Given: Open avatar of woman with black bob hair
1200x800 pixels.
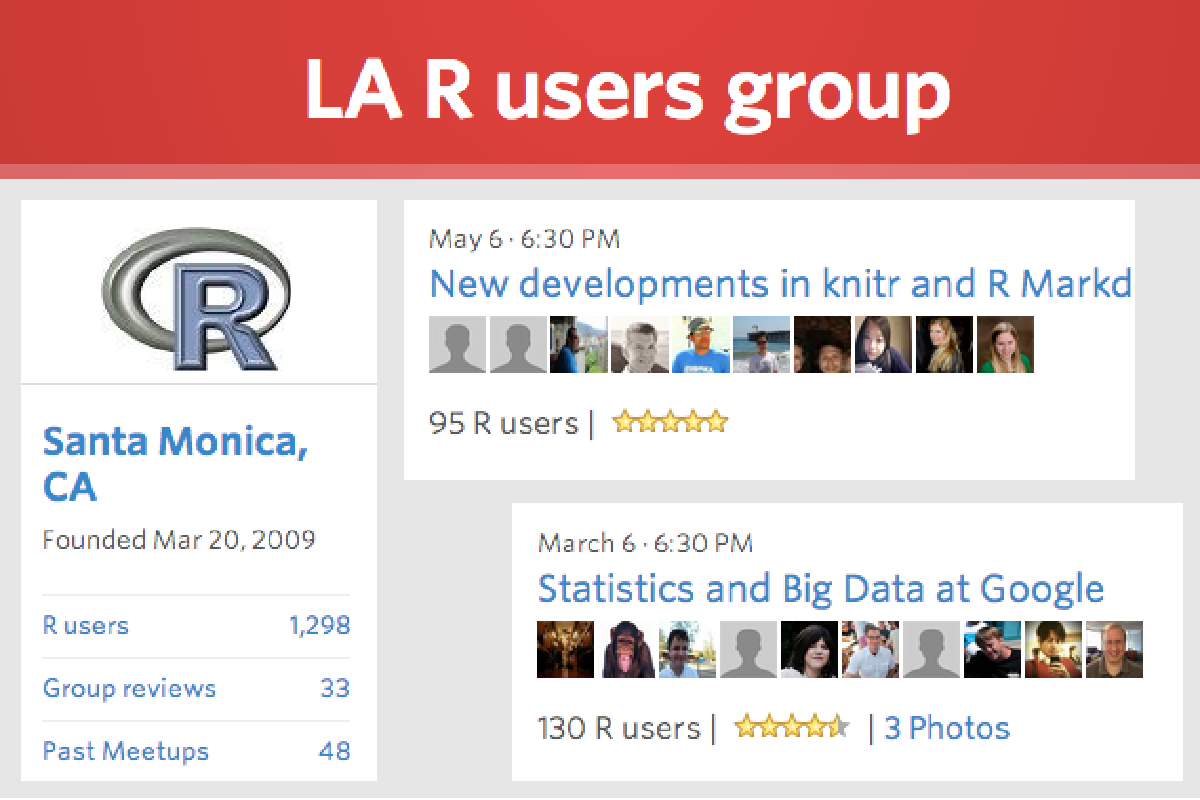Looking at the screenshot, I should pyautogui.click(x=810, y=649).
